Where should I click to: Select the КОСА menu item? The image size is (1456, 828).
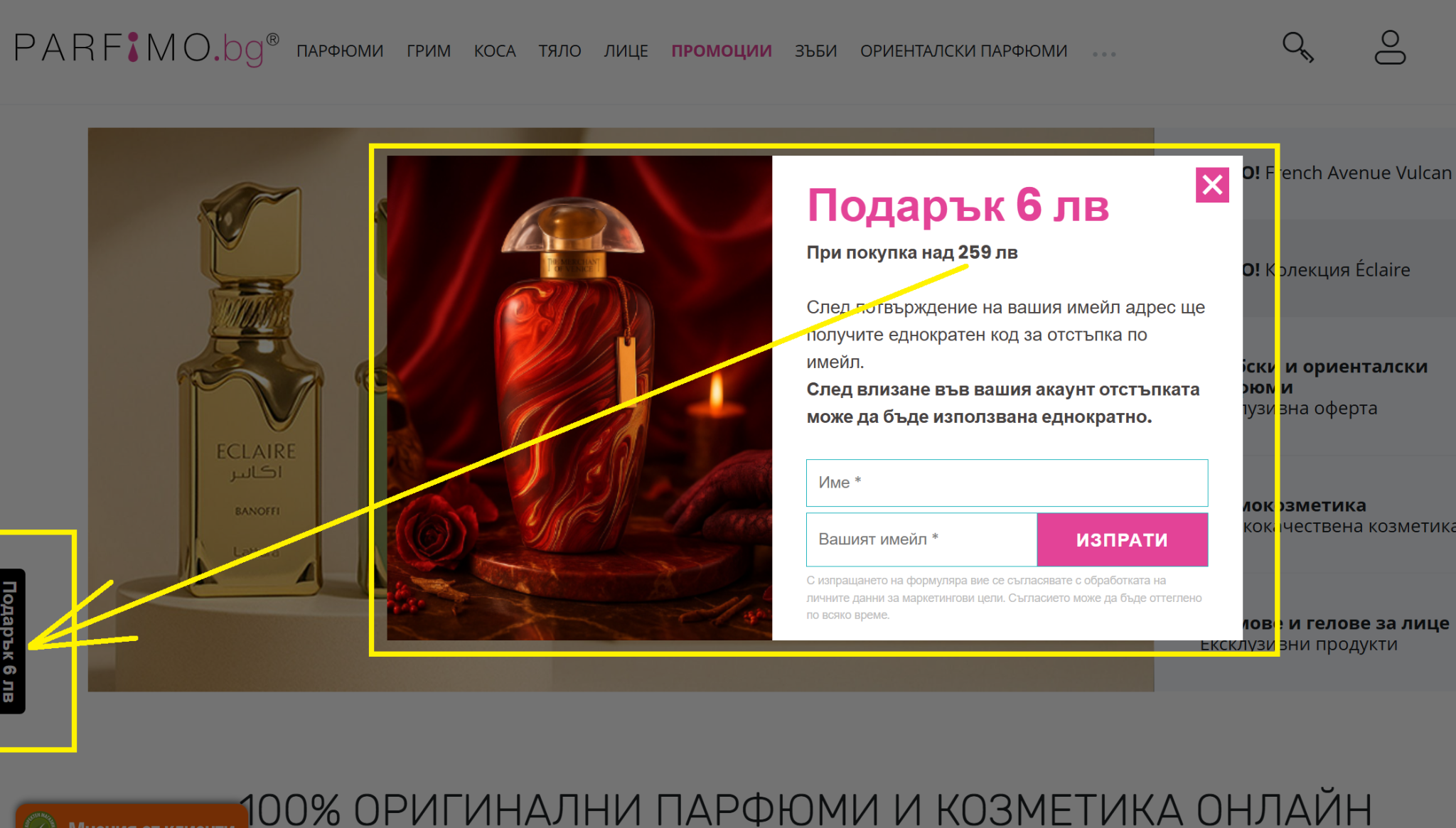(495, 51)
